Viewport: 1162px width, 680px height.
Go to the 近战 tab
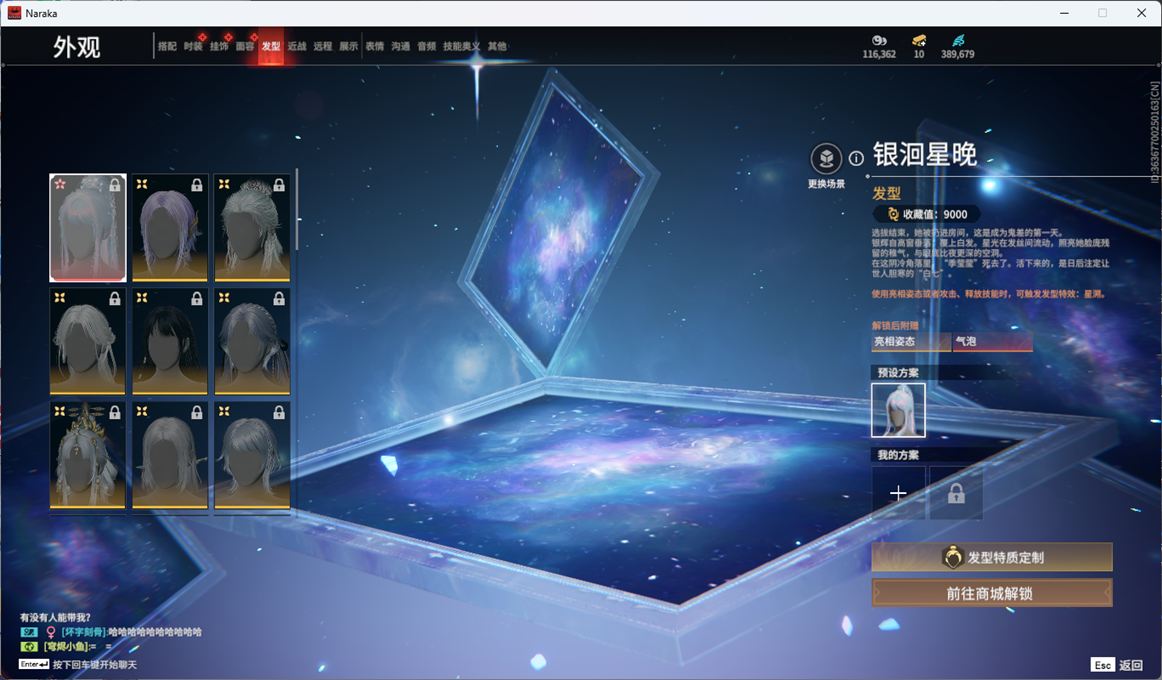tap(296, 46)
